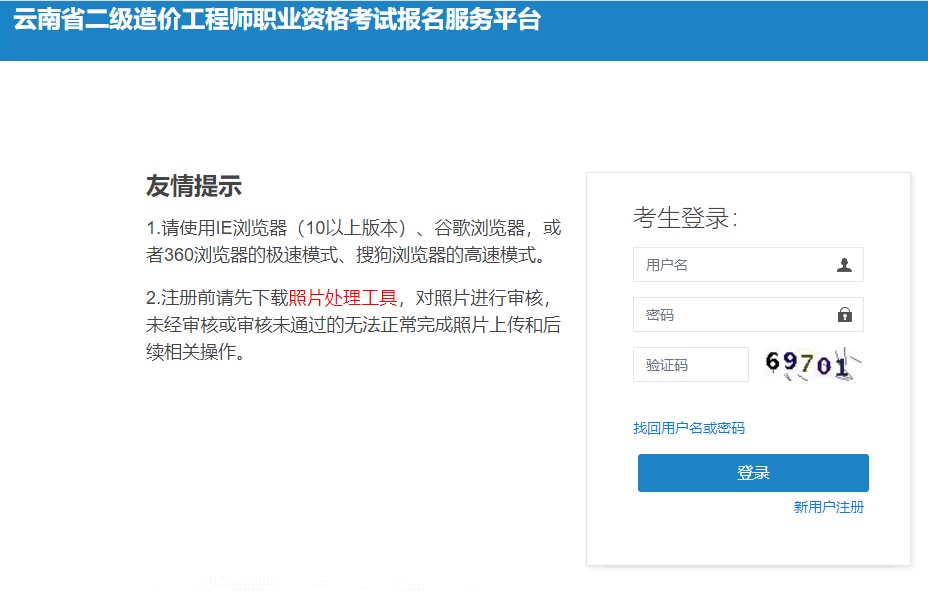928x592 pixels.
Task: Refresh the 69701 captcha image
Action: 812,365
